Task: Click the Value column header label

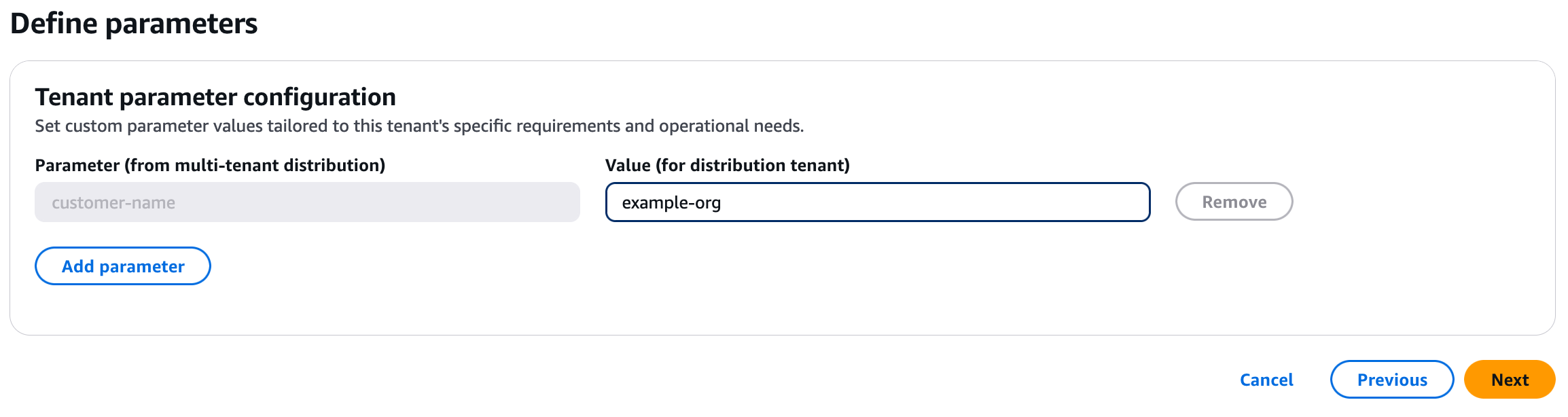Action: (x=727, y=164)
